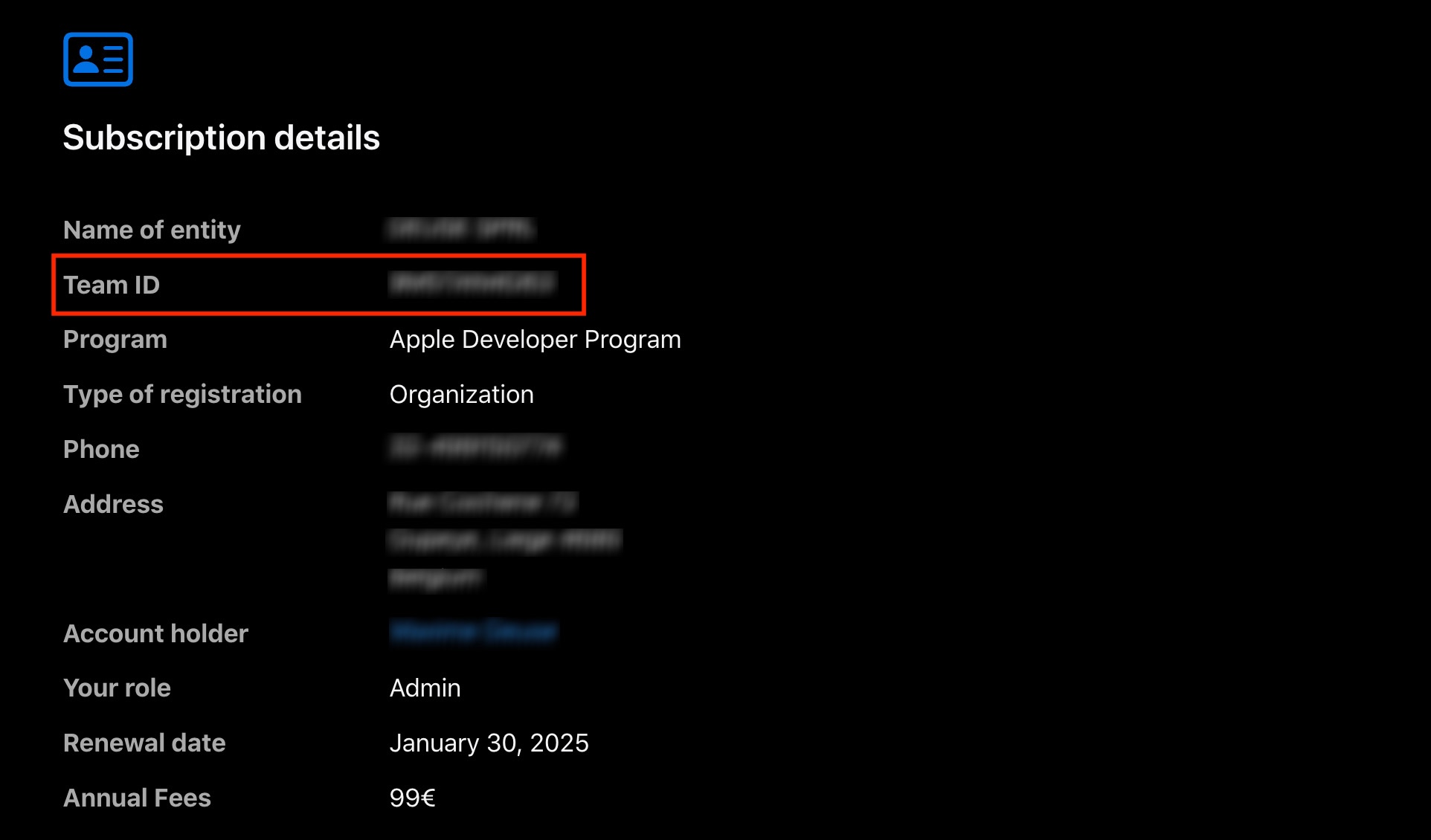This screenshot has height=840, width=1431.
Task: Click the Team ID label
Action: (x=112, y=285)
